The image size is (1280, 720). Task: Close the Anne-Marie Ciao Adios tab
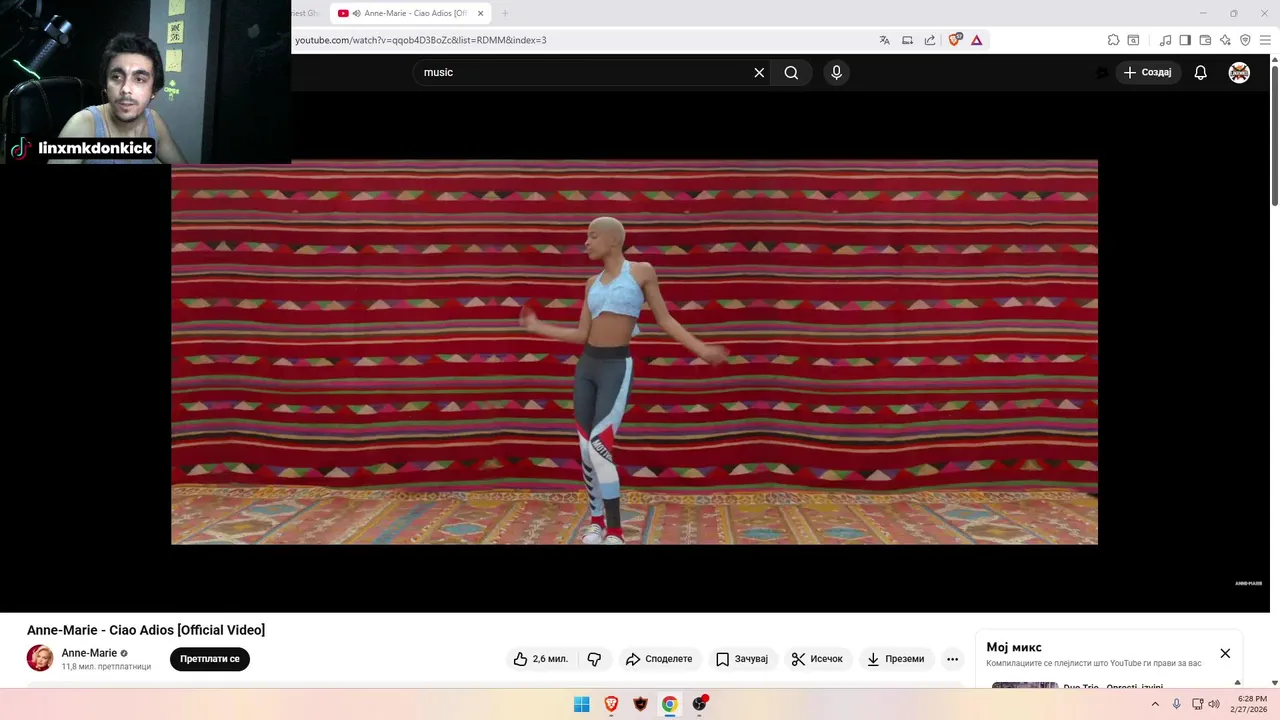(480, 13)
